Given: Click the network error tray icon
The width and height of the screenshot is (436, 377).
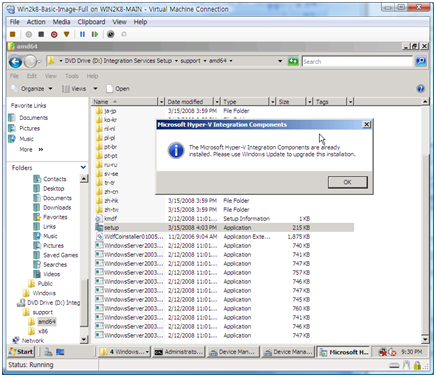Looking at the screenshot, I should (383, 352).
